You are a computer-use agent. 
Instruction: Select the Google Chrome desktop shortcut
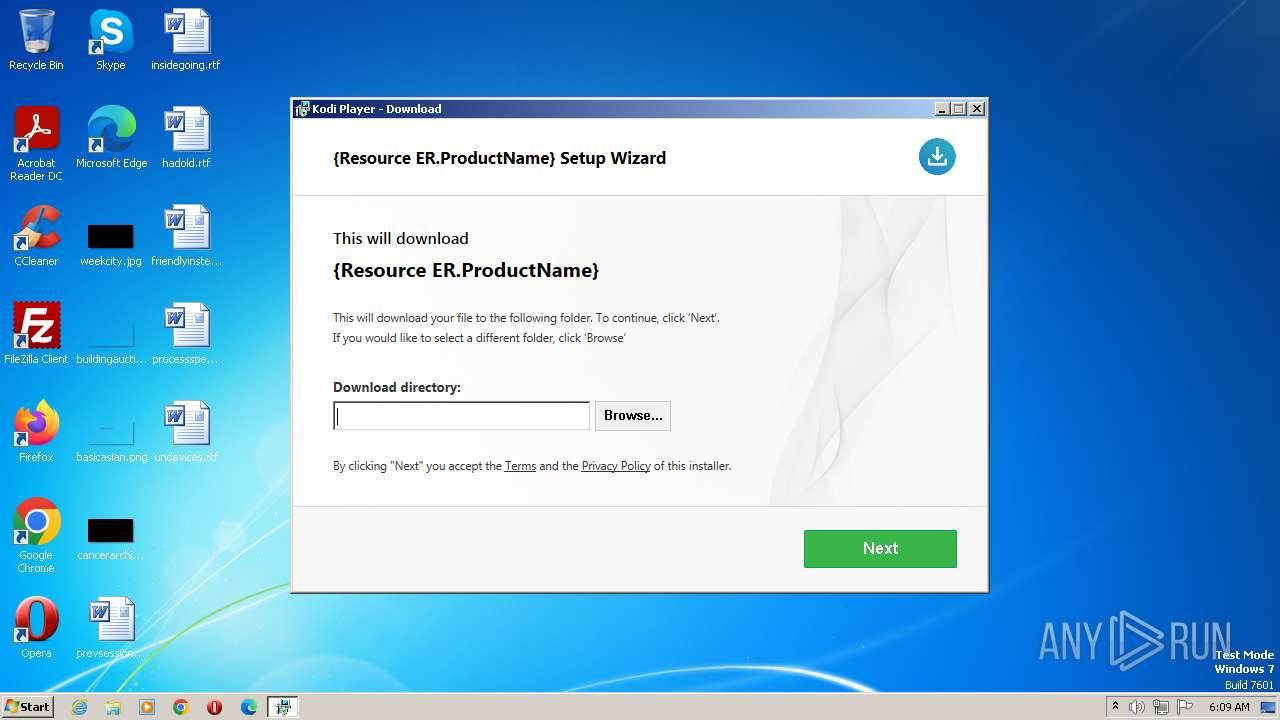click(x=36, y=536)
